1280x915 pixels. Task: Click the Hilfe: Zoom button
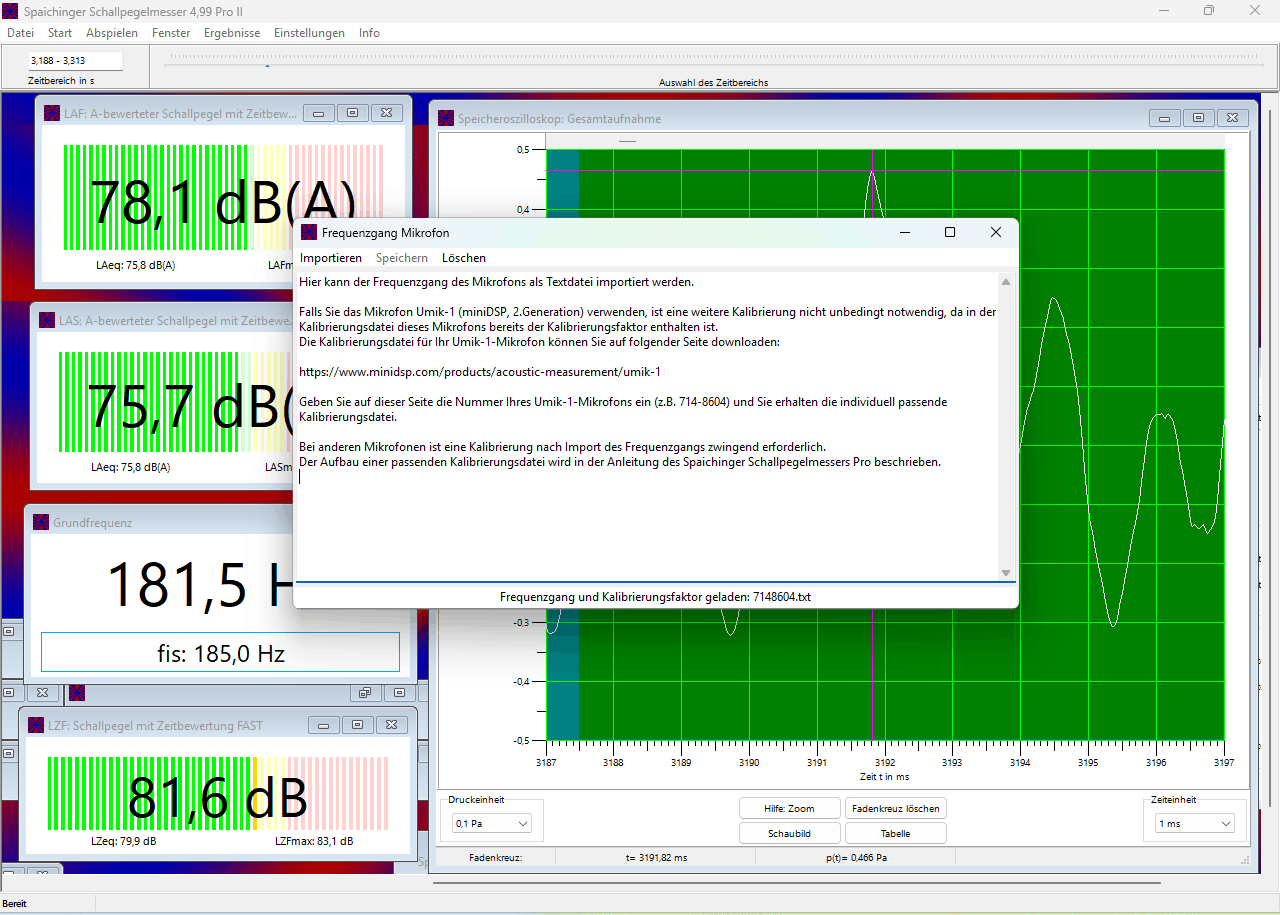click(789, 808)
